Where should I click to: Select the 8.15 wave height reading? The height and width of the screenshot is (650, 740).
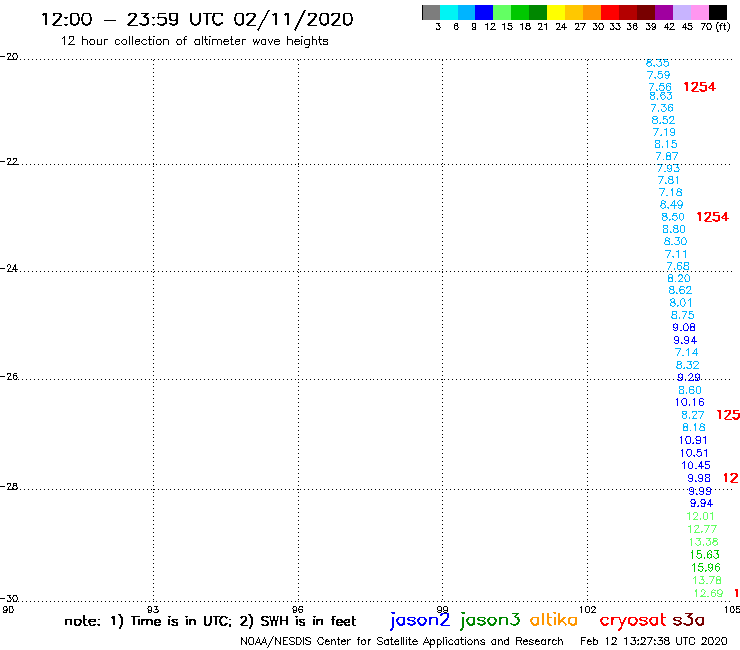tap(665, 144)
